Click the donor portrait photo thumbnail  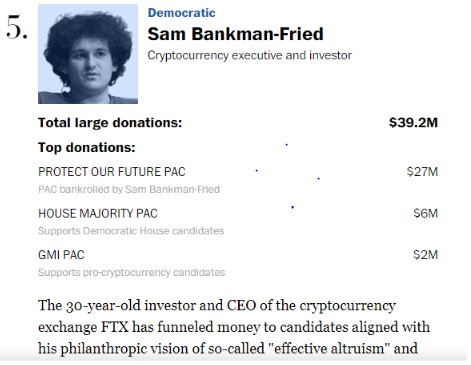pyautogui.click(x=88, y=54)
